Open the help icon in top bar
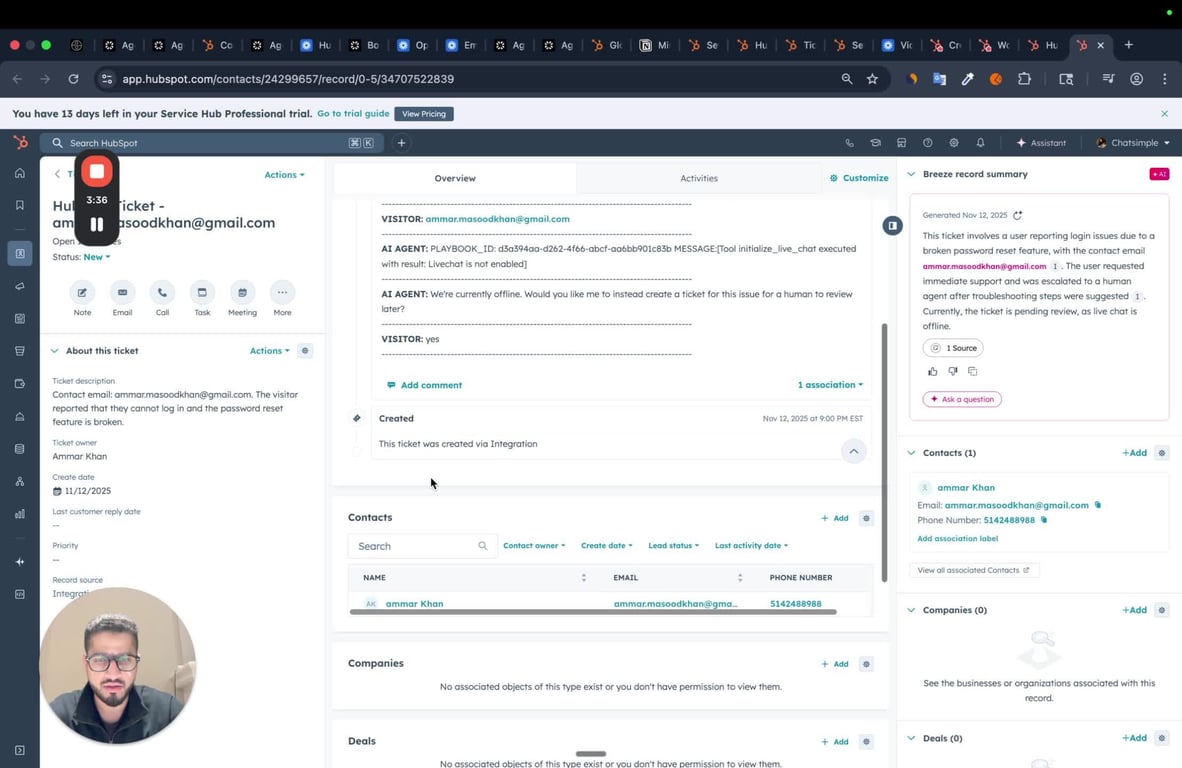This screenshot has height=768, width=1182. point(928,142)
